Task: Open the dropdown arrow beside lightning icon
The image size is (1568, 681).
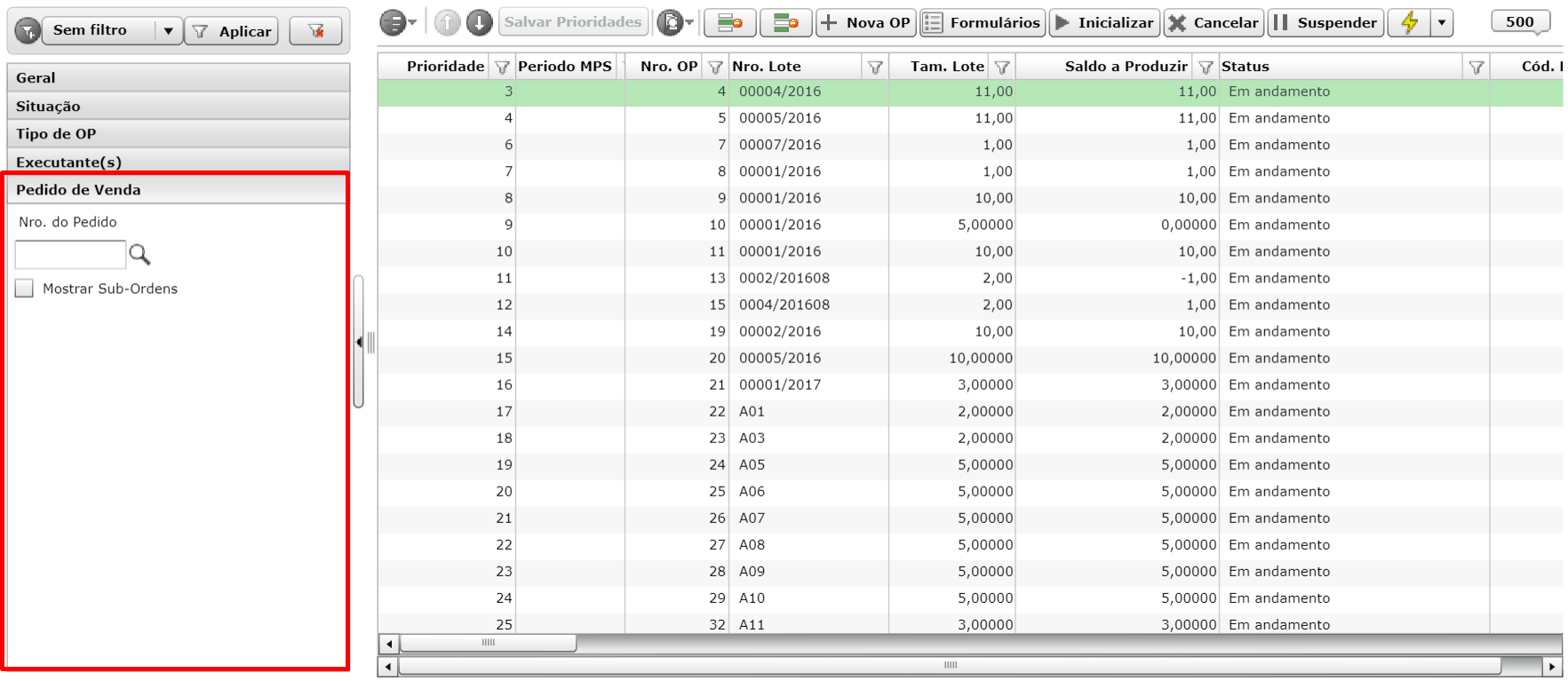Action: (1442, 22)
